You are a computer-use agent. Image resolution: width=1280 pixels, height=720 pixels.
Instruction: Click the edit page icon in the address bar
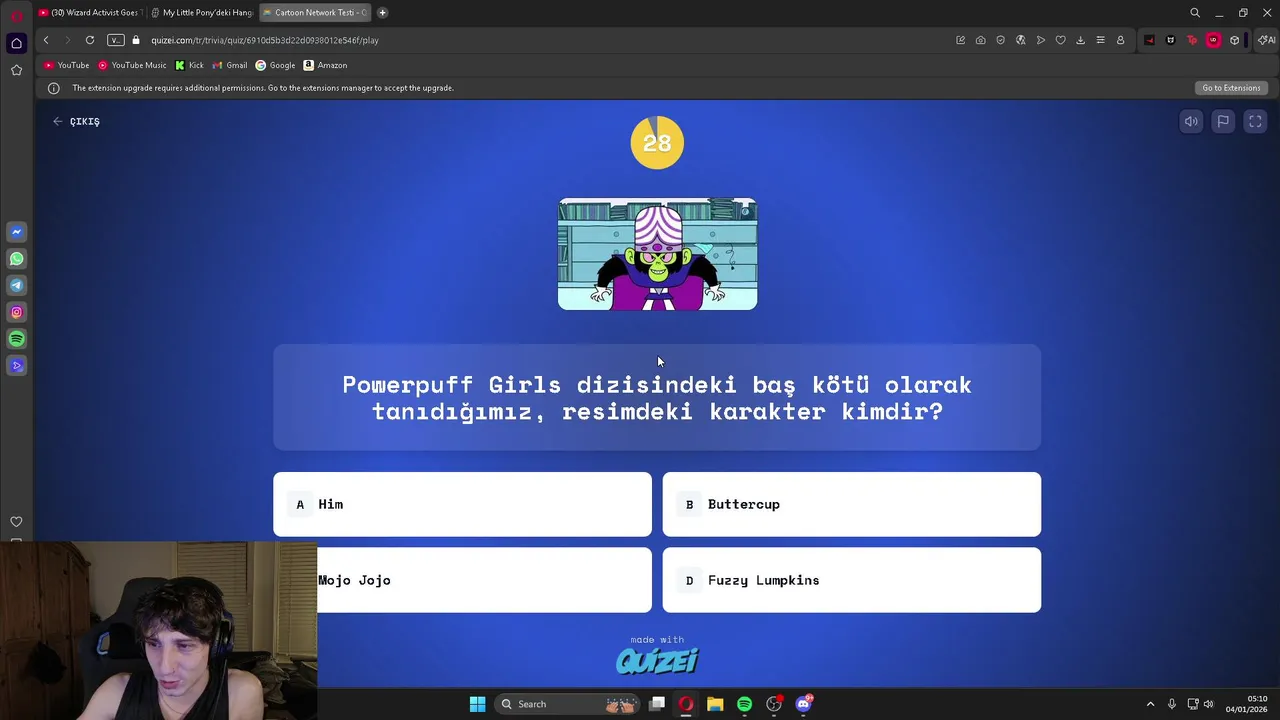(960, 40)
